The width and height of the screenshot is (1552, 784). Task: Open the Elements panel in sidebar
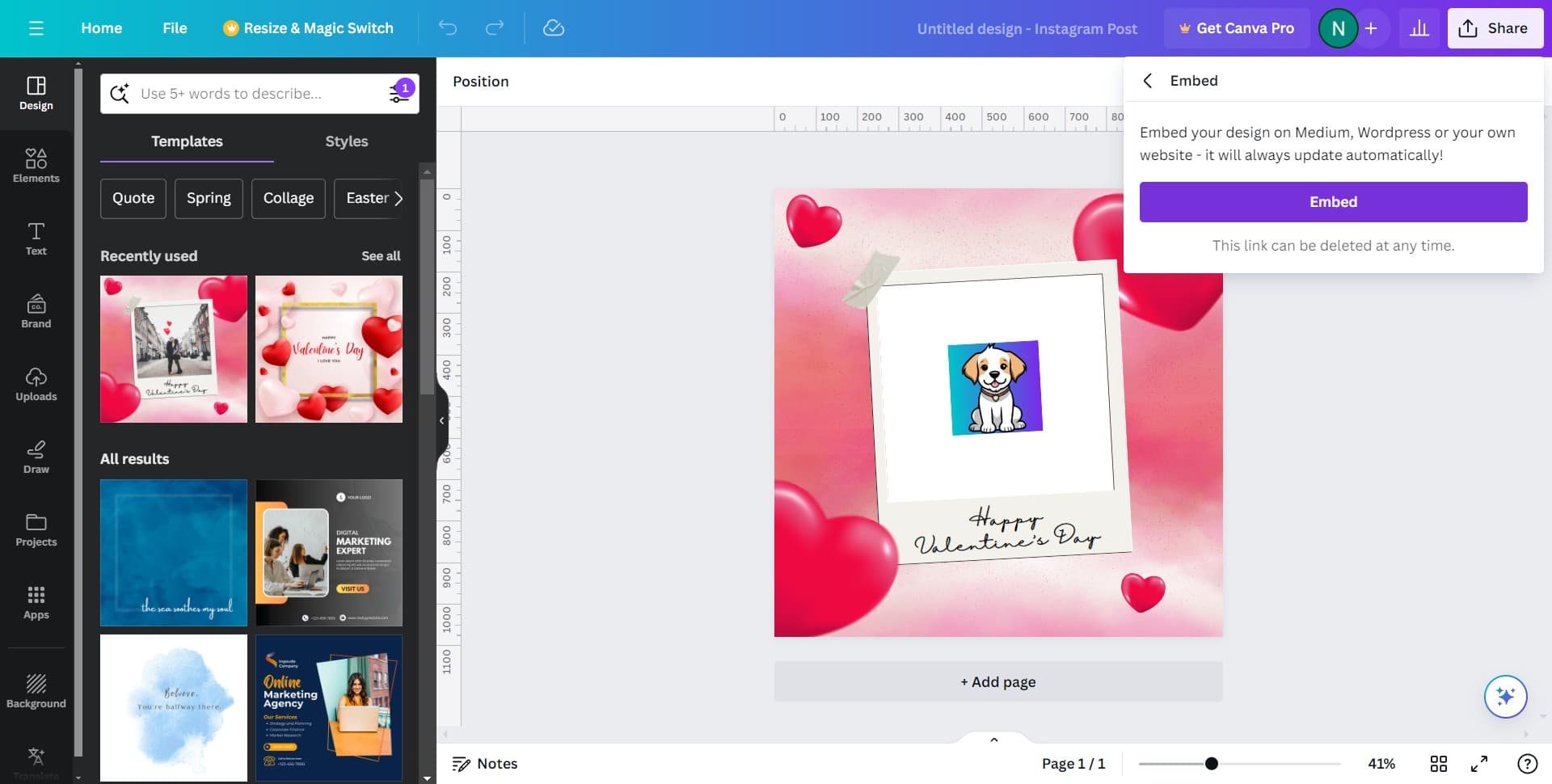pos(36,166)
